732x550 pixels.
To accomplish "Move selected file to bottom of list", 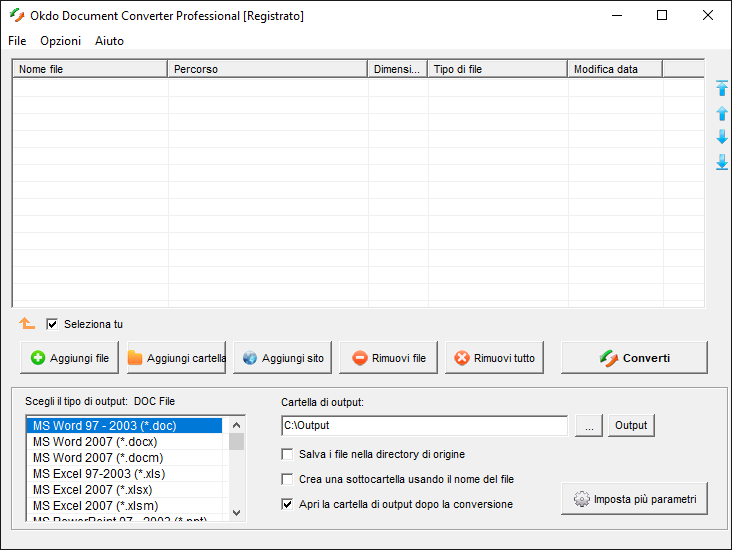I will [x=722, y=162].
